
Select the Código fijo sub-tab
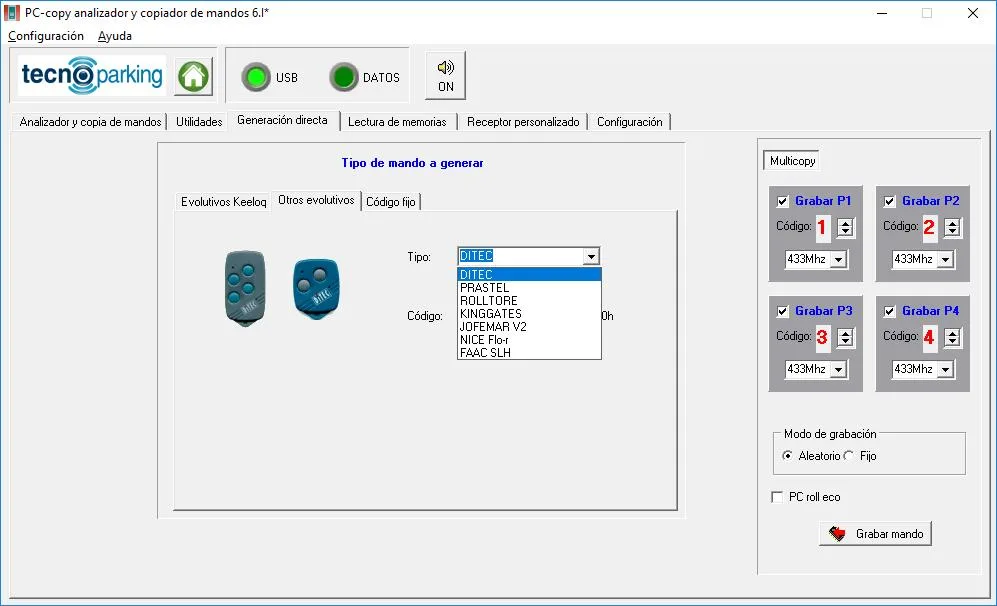click(x=390, y=202)
